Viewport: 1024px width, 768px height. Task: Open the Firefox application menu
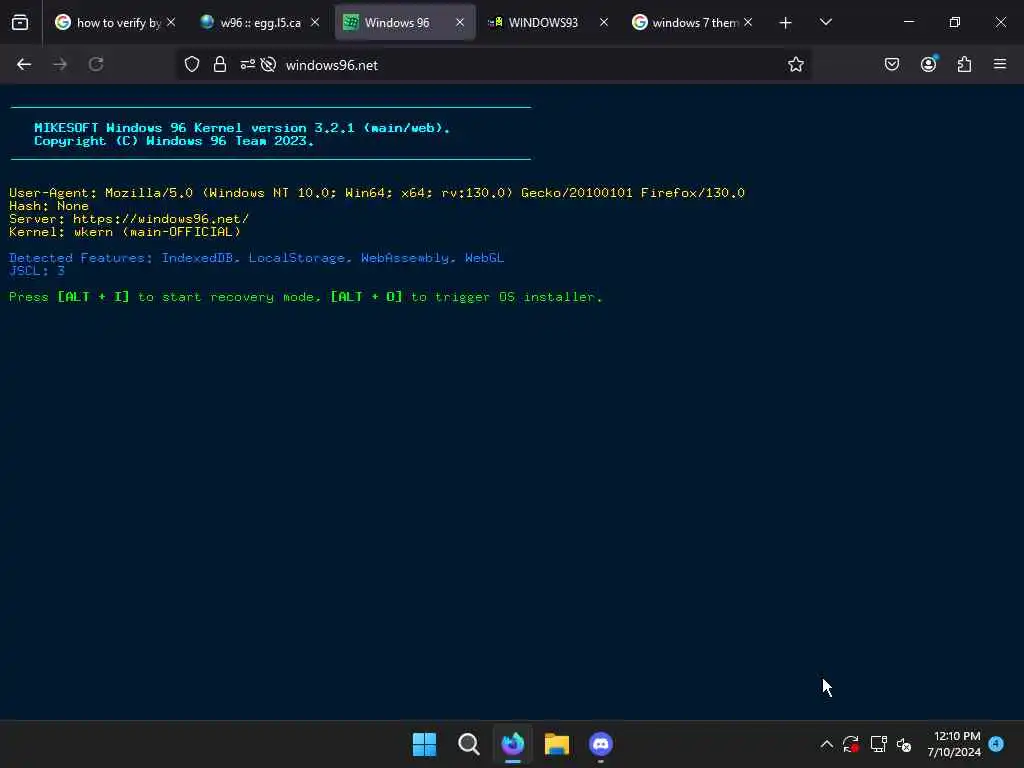click(1000, 64)
